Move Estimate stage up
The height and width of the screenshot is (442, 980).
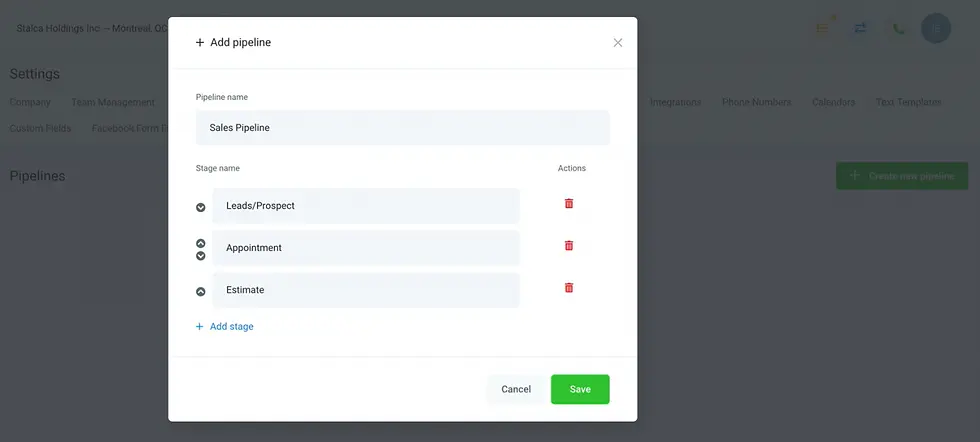point(201,291)
